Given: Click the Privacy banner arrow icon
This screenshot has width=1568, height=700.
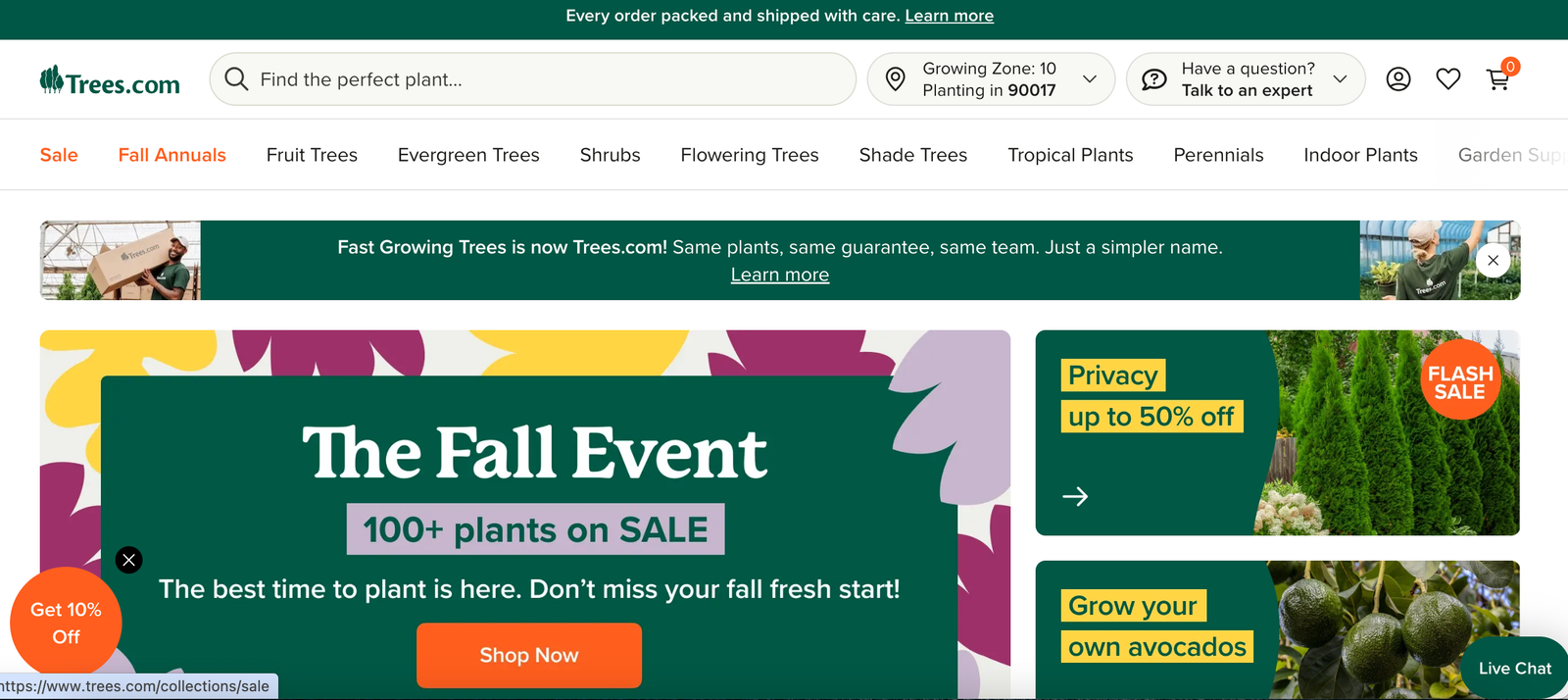Looking at the screenshot, I should click(x=1075, y=496).
